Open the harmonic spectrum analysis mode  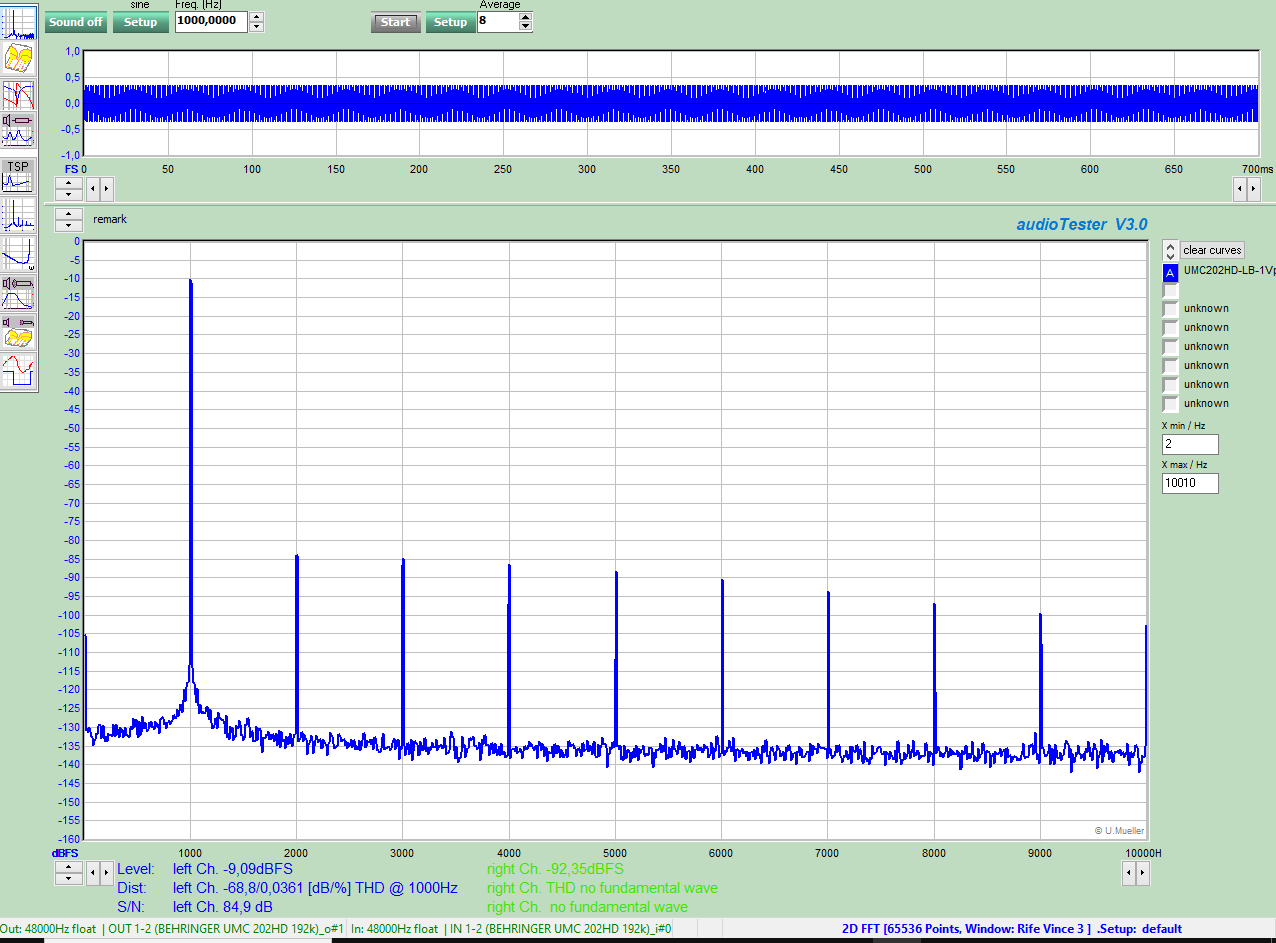(x=19, y=215)
